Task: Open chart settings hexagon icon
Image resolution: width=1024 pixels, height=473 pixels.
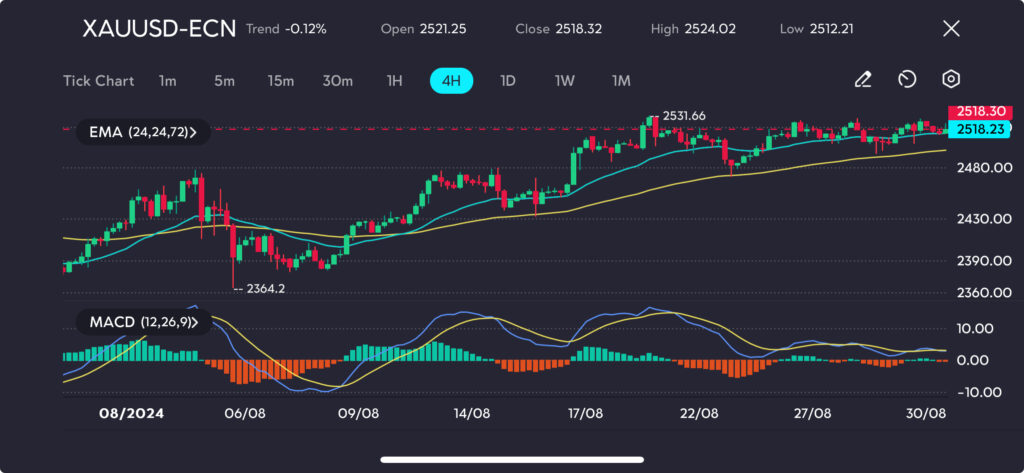Action: click(952, 80)
